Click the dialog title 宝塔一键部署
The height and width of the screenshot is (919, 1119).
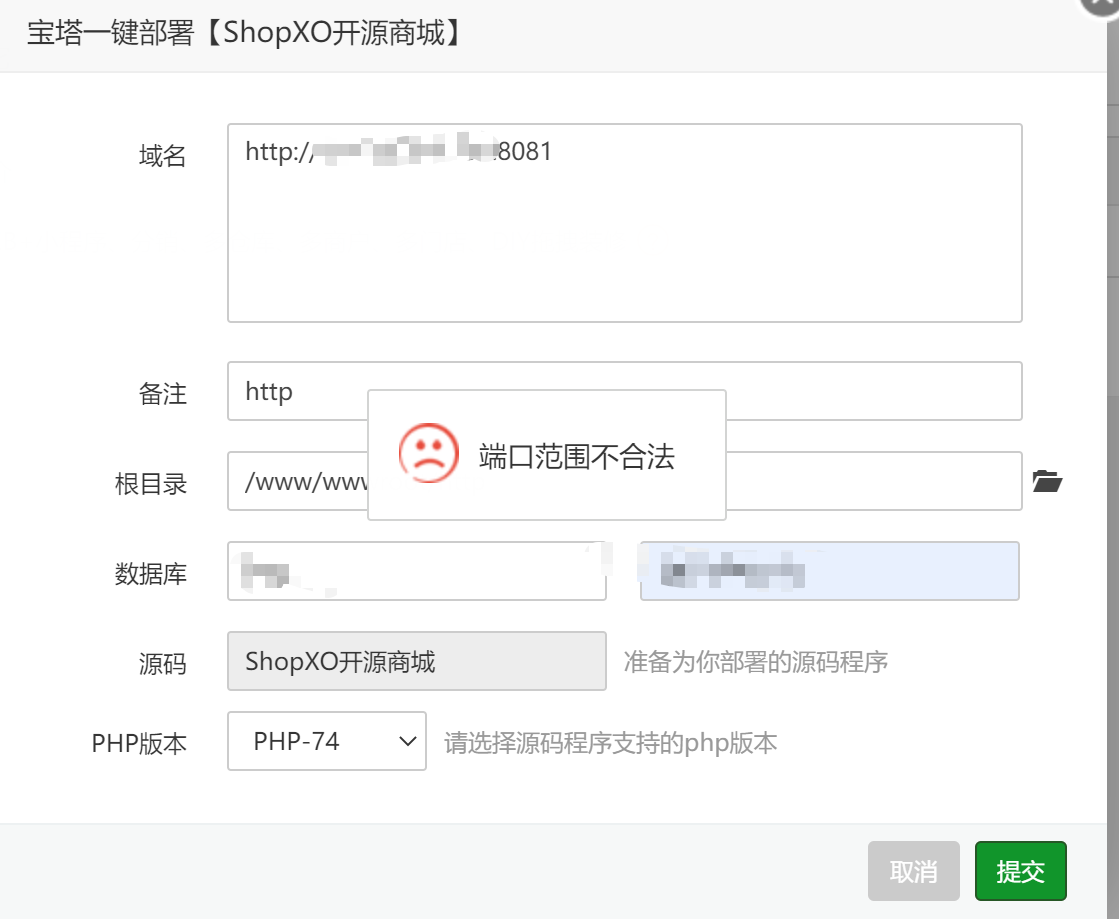click(x=244, y=34)
